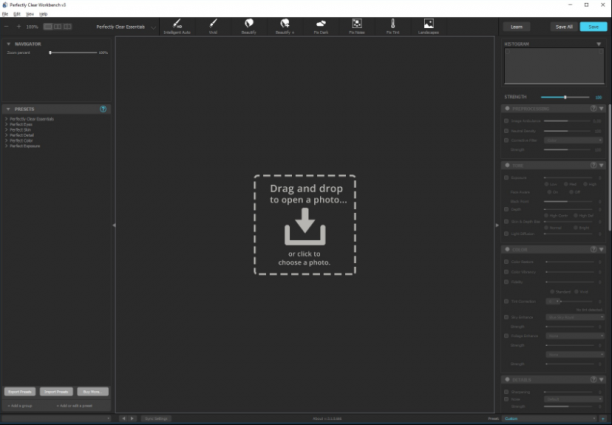612x425 pixels.
Task: Open the Corrective Filter dropdown
Action: [x=573, y=140]
